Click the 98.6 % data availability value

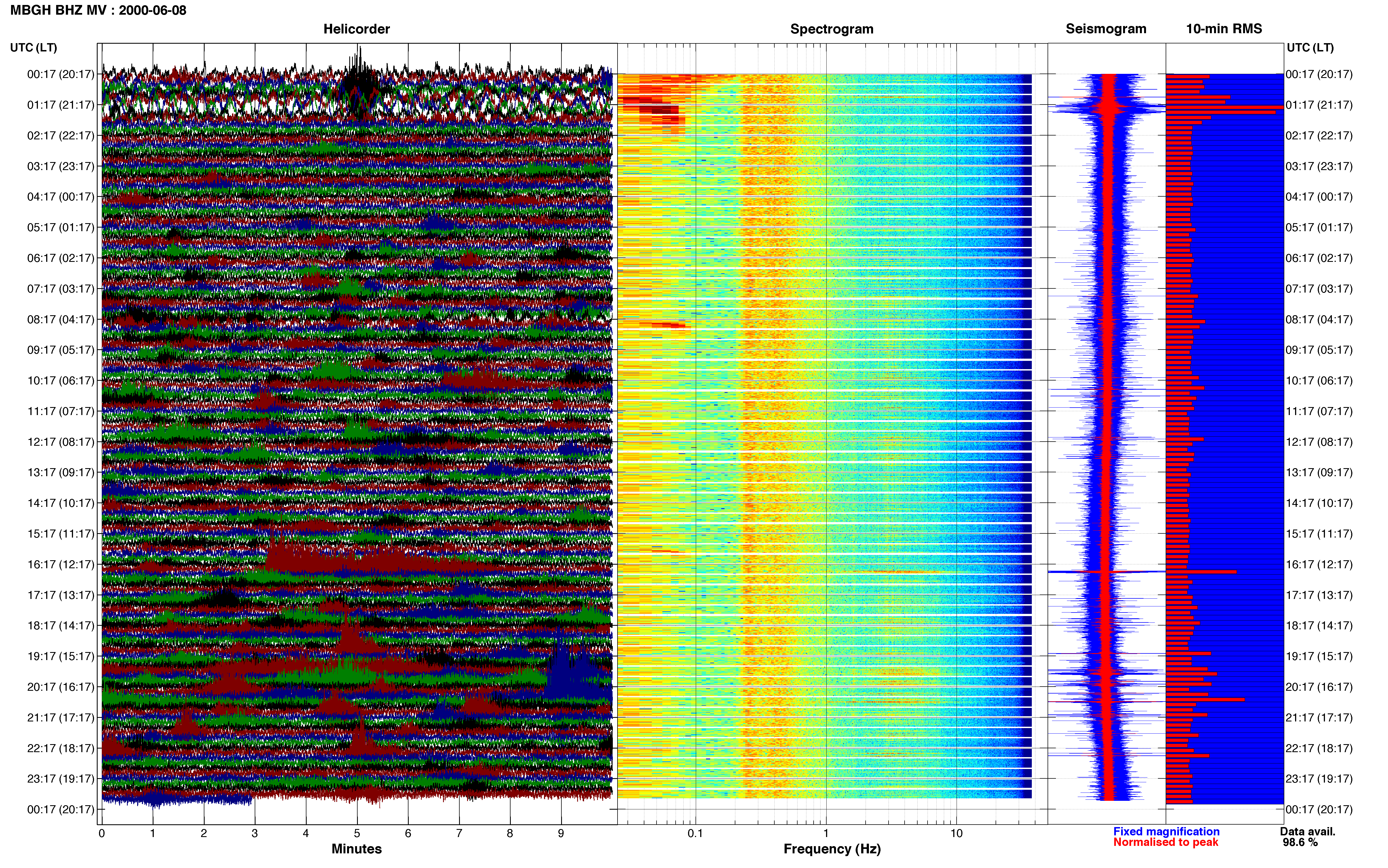click(x=1300, y=842)
